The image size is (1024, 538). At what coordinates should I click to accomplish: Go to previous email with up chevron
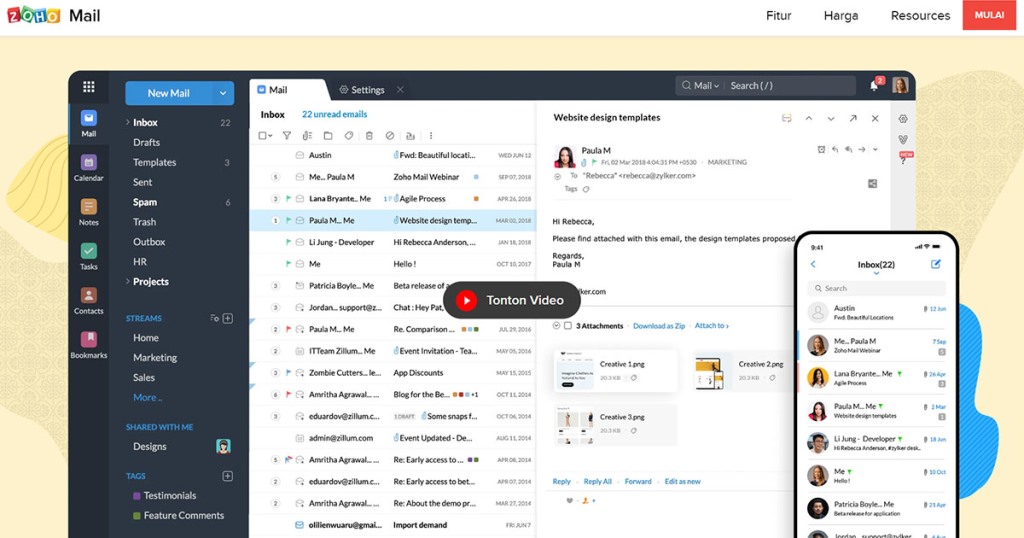808,118
